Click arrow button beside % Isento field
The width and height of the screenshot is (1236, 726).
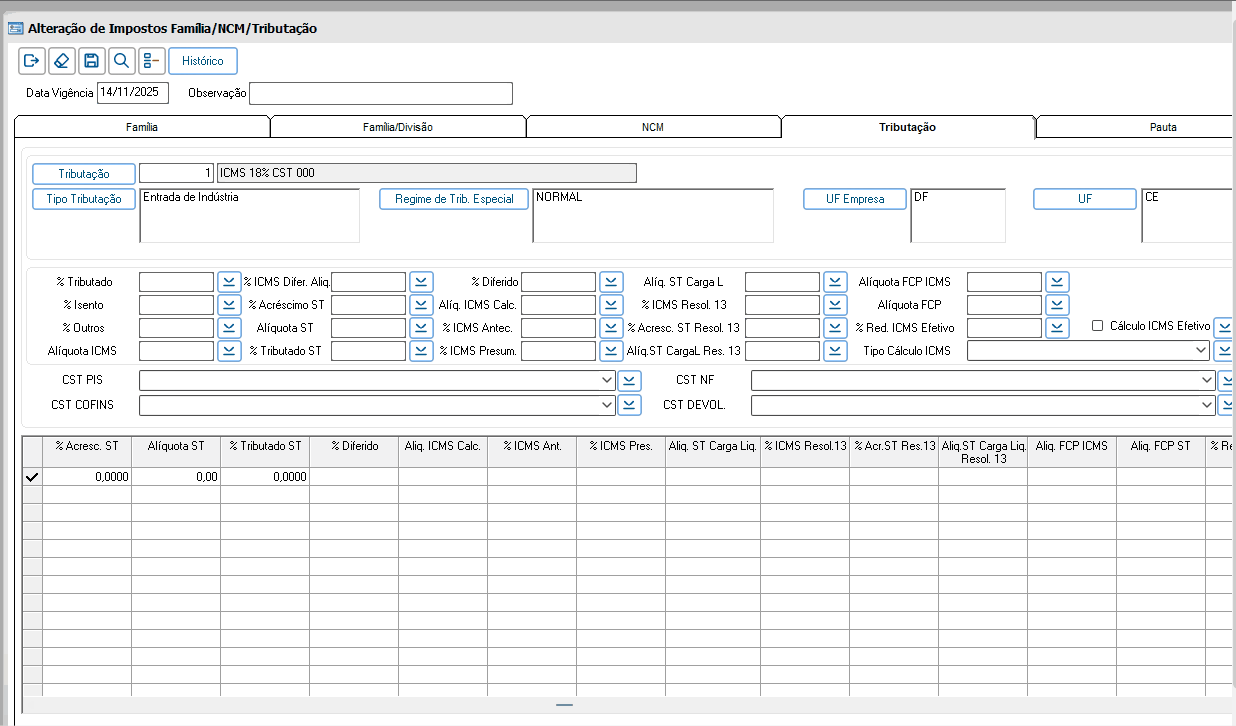pyautogui.click(x=229, y=305)
